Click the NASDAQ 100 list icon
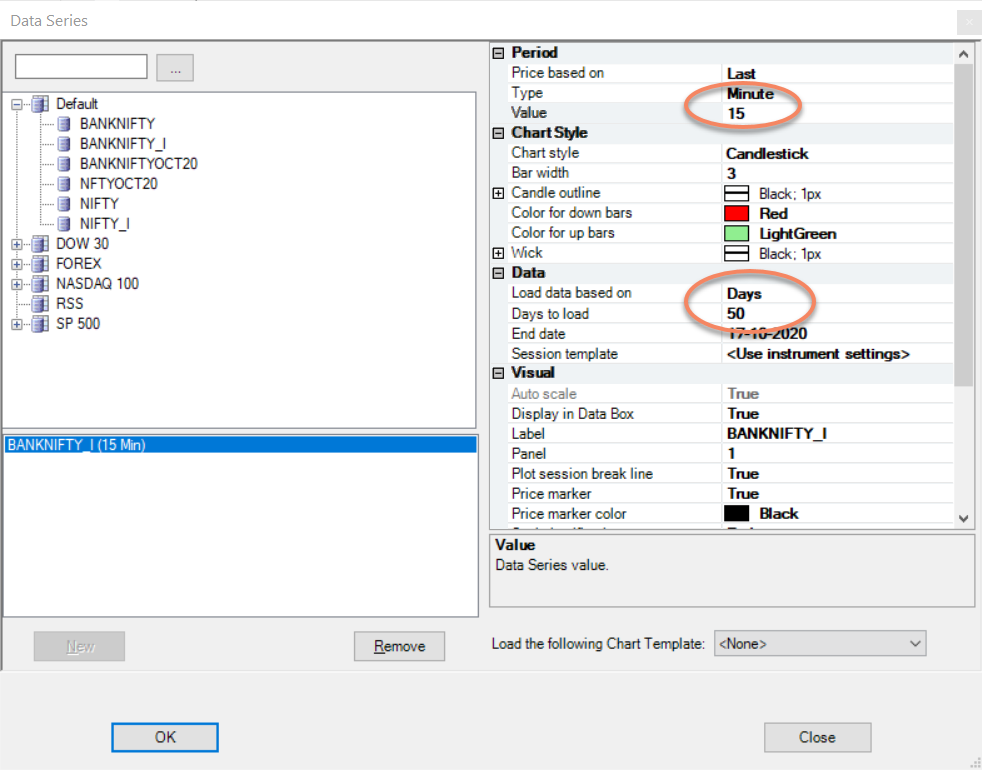Viewport: 982px width, 770px height. (x=40, y=284)
